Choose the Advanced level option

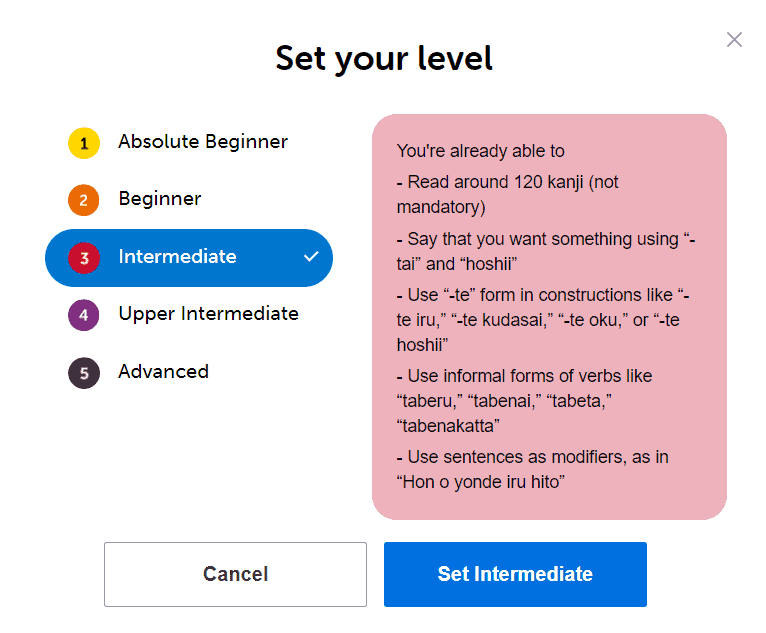click(x=163, y=372)
